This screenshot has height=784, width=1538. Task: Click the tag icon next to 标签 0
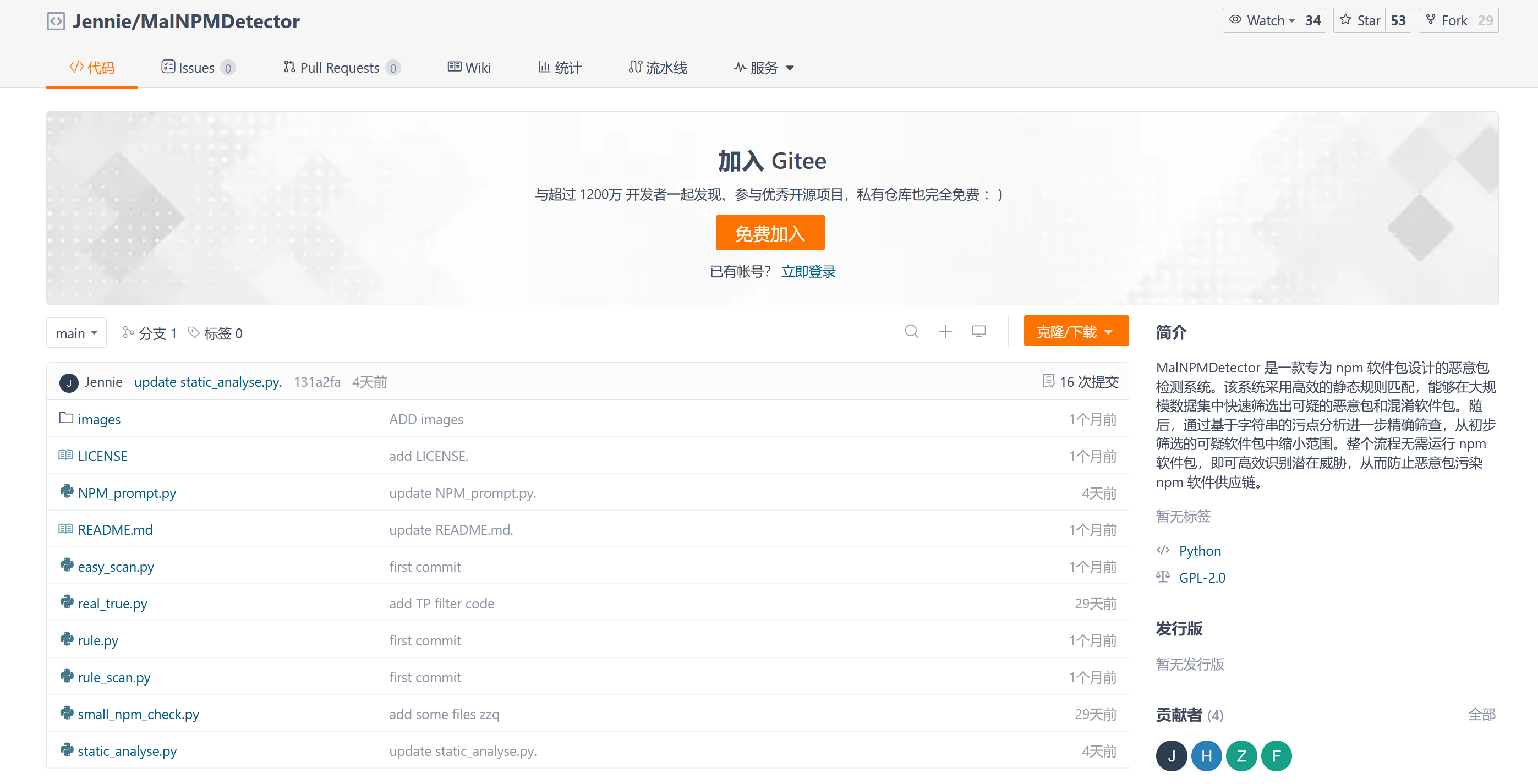(x=194, y=332)
